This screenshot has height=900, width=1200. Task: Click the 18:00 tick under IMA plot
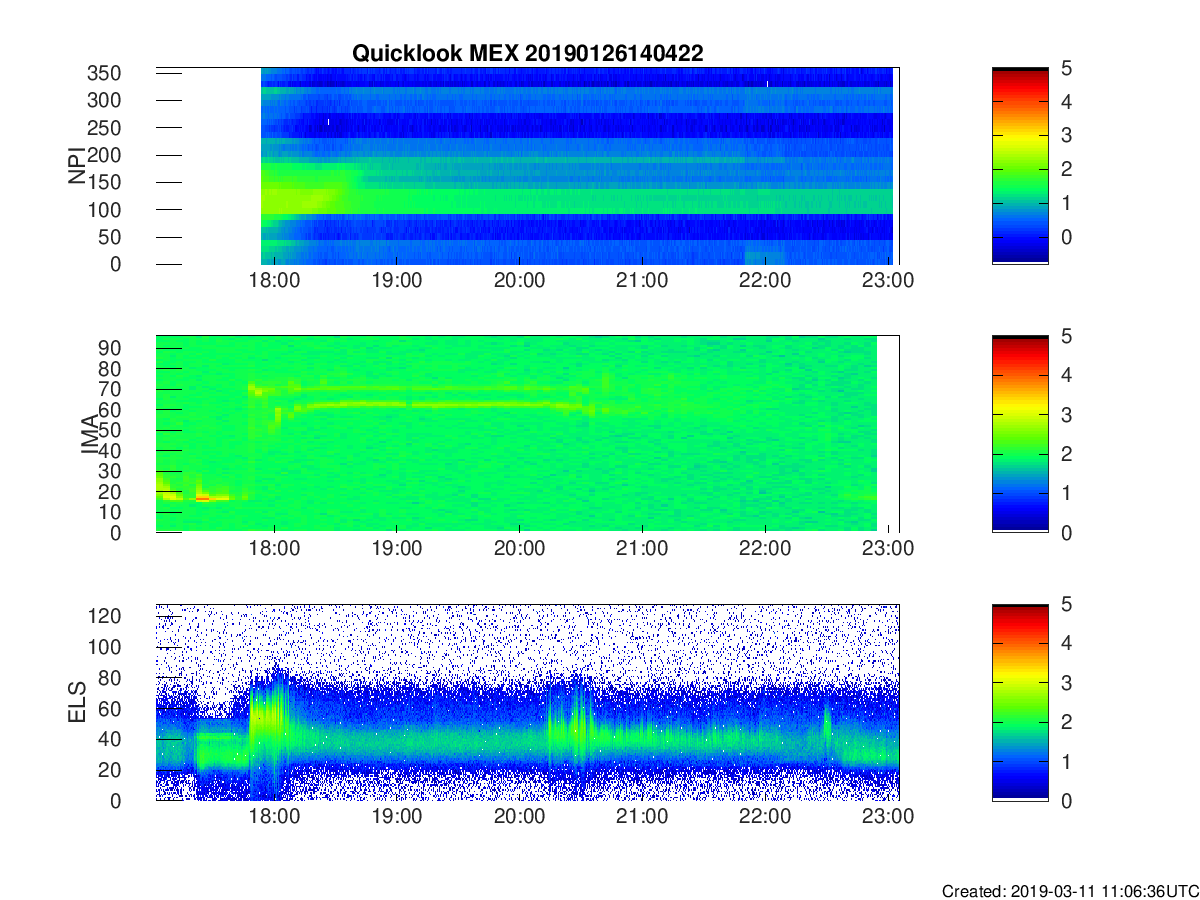tap(274, 549)
